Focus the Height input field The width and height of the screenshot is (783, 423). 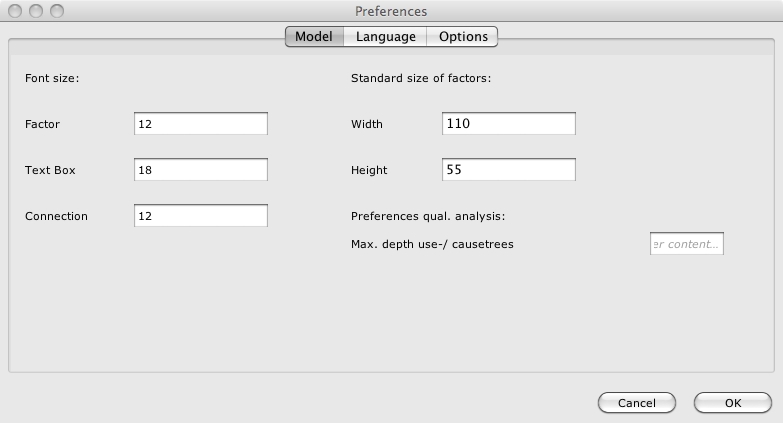[x=508, y=170]
